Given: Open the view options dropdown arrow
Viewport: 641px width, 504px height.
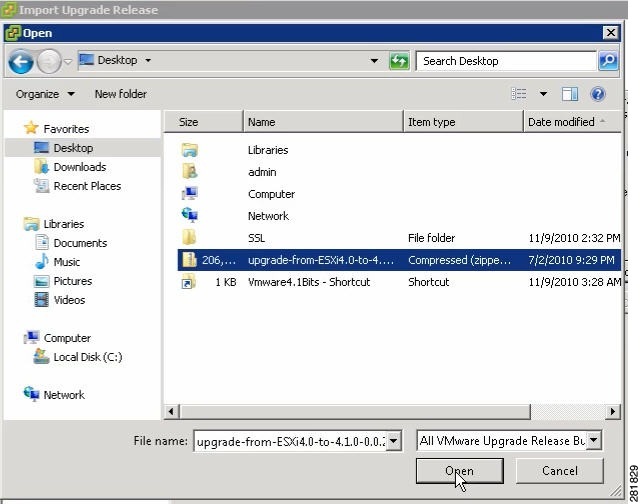Looking at the screenshot, I should 543,94.
